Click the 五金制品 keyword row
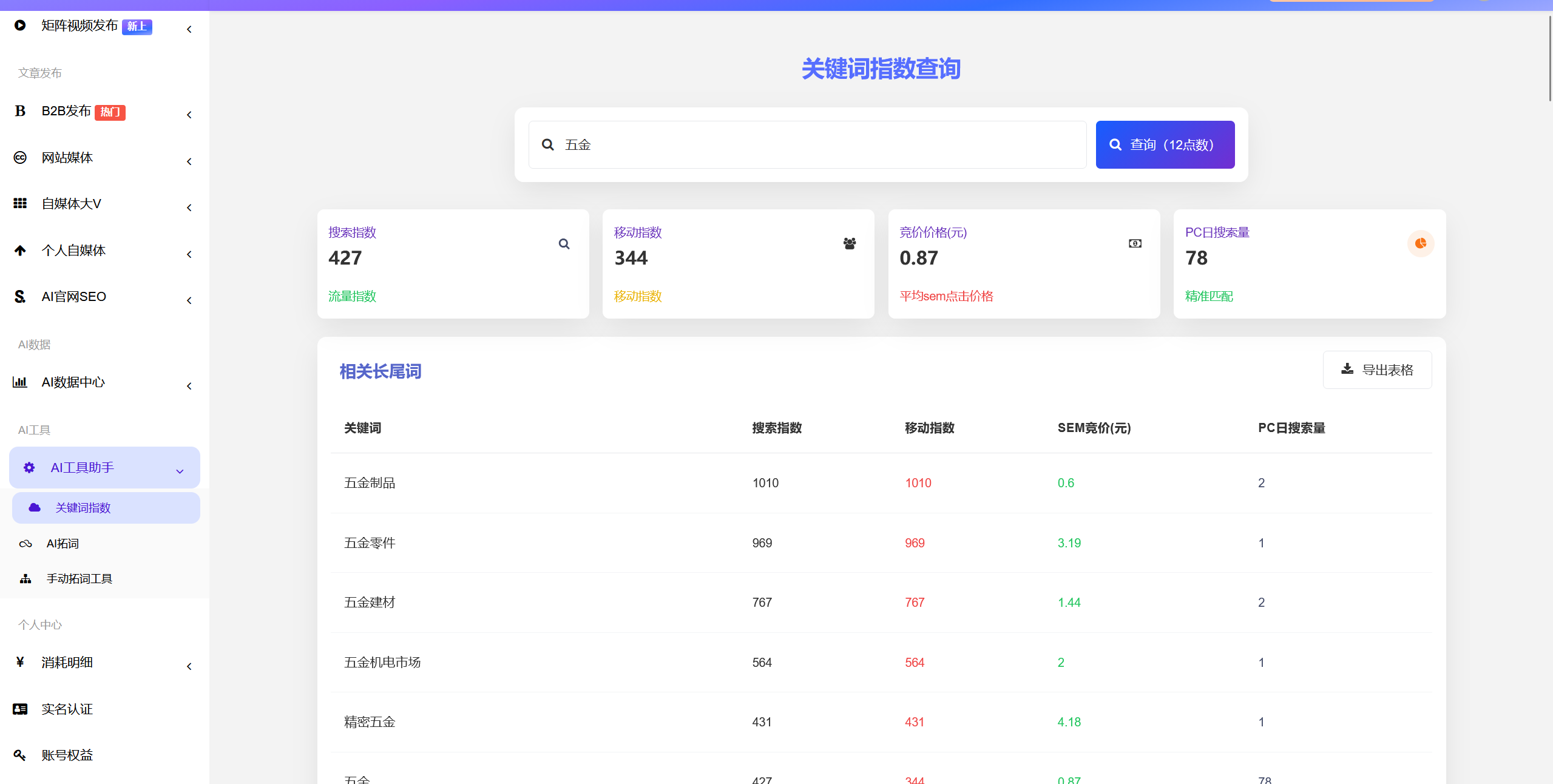The width and height of the screenshot is (1553, 784). [x=881, y=483]
